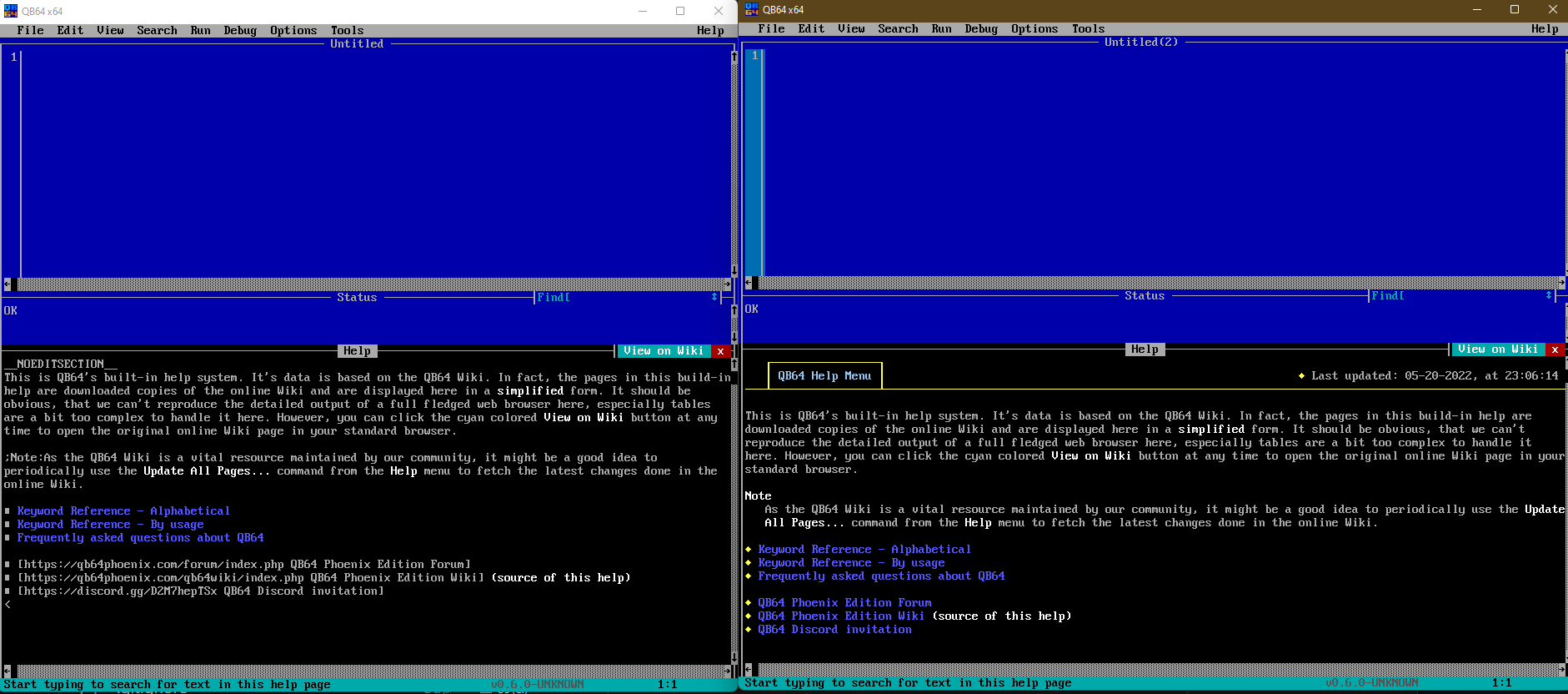Open QB64 Discord invitation link
Screen dimensions: 1568x694
[x=835, y=630]
